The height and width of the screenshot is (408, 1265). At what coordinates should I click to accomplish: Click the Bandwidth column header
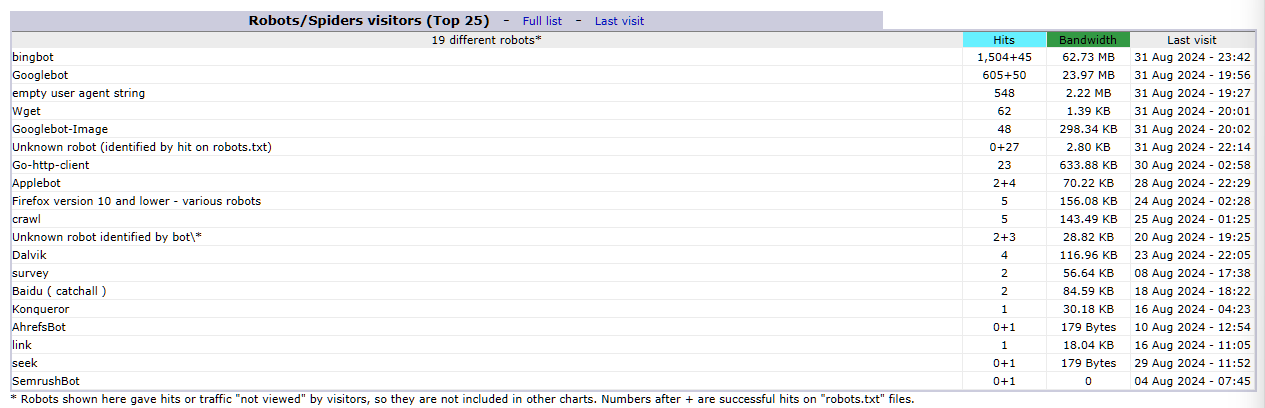tap(1088, 40)
